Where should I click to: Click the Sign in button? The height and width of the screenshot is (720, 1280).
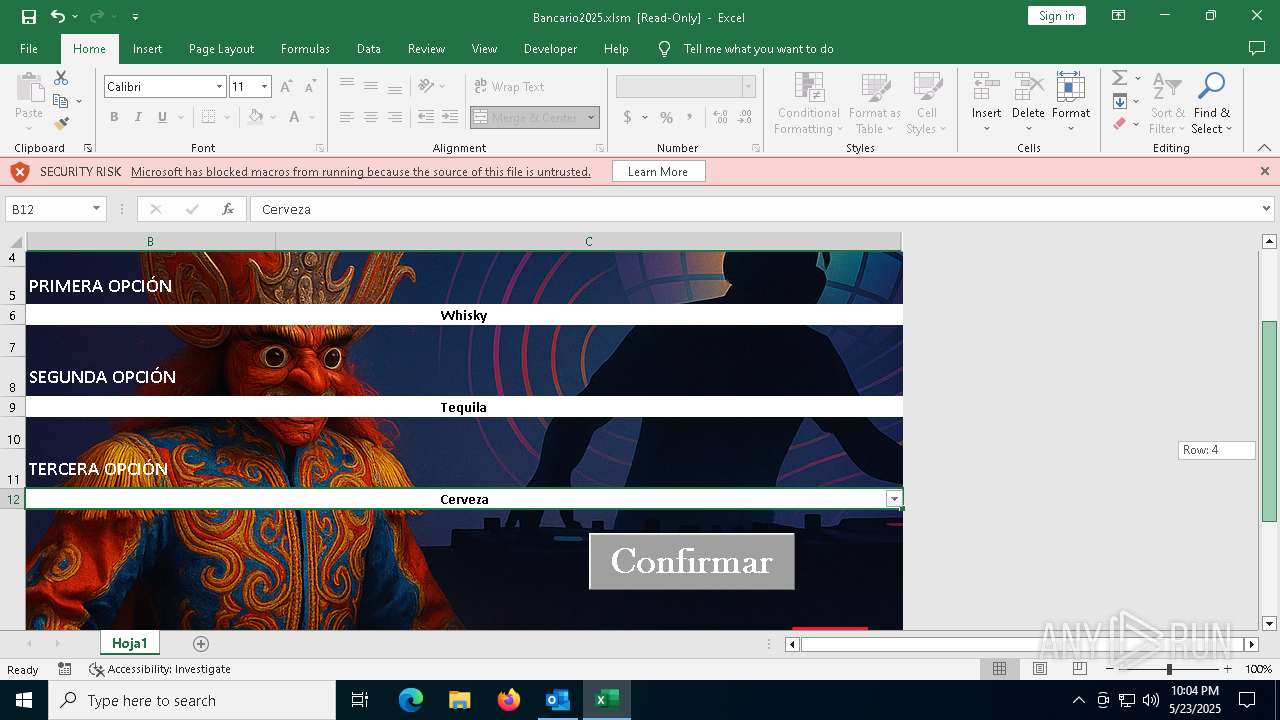[1057, 16]
